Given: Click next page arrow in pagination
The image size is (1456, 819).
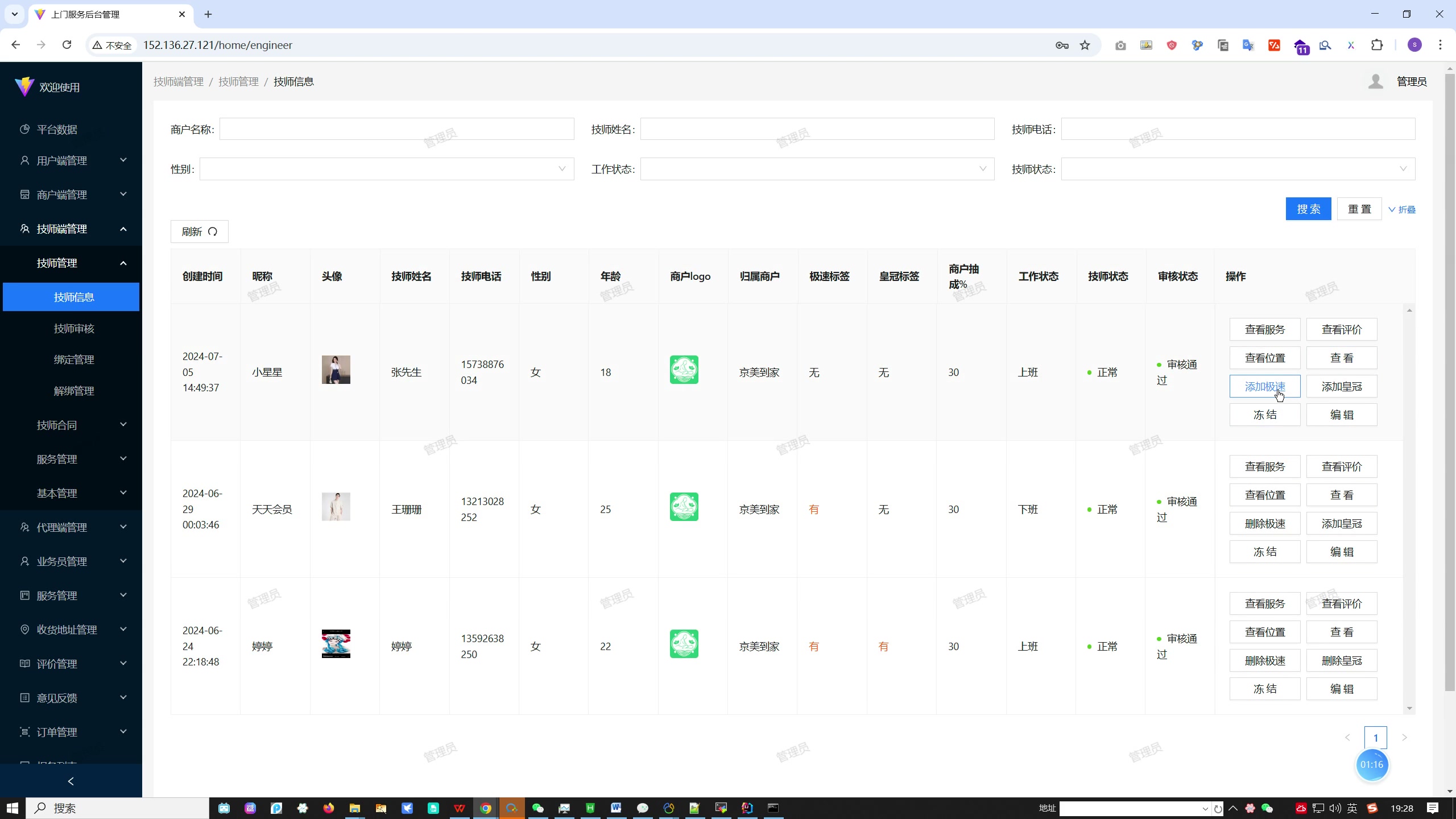Looking at the screenshot, I should coord(1404,738).
